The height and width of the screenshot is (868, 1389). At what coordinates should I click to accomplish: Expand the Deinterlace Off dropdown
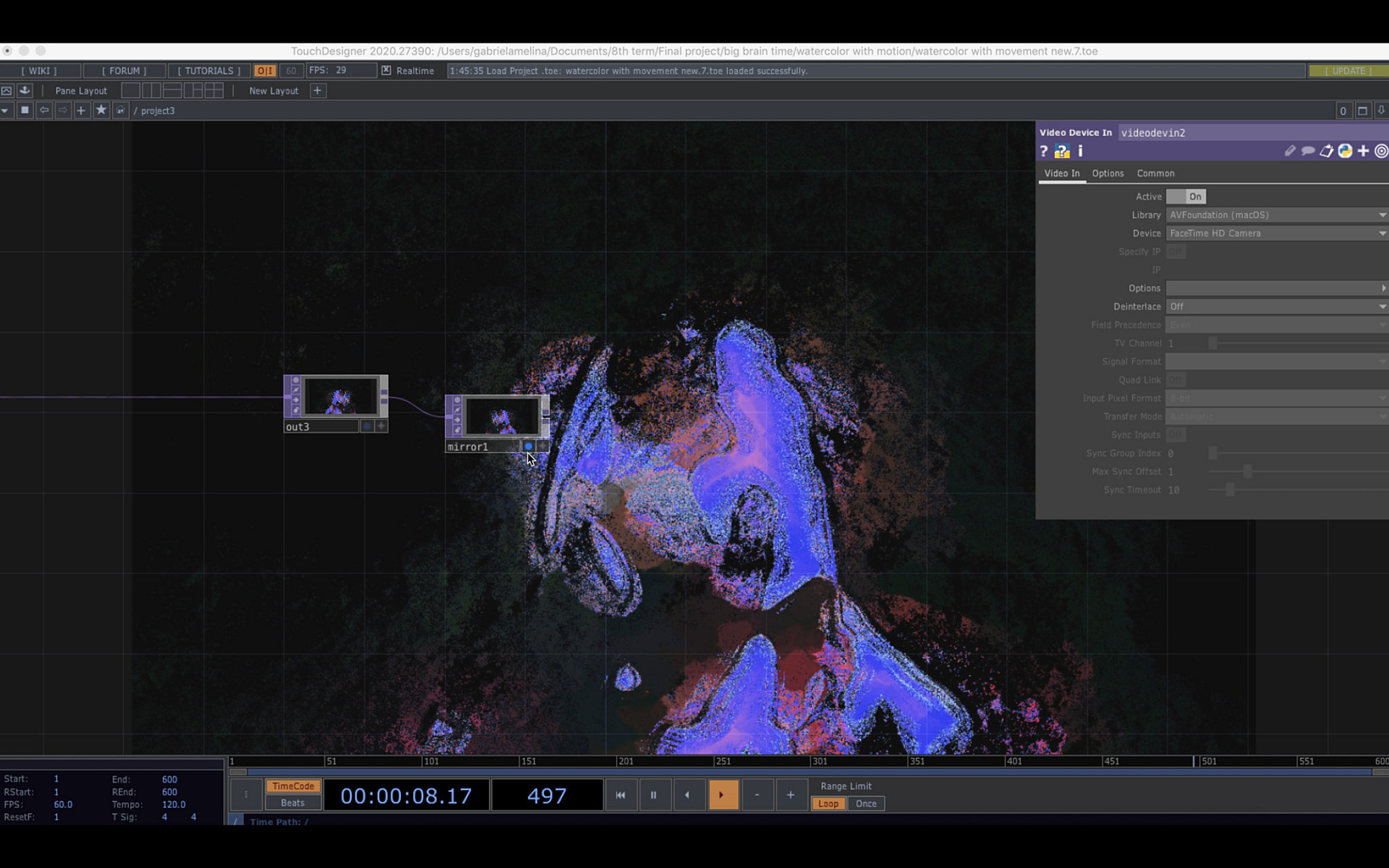pos(1276,307)
